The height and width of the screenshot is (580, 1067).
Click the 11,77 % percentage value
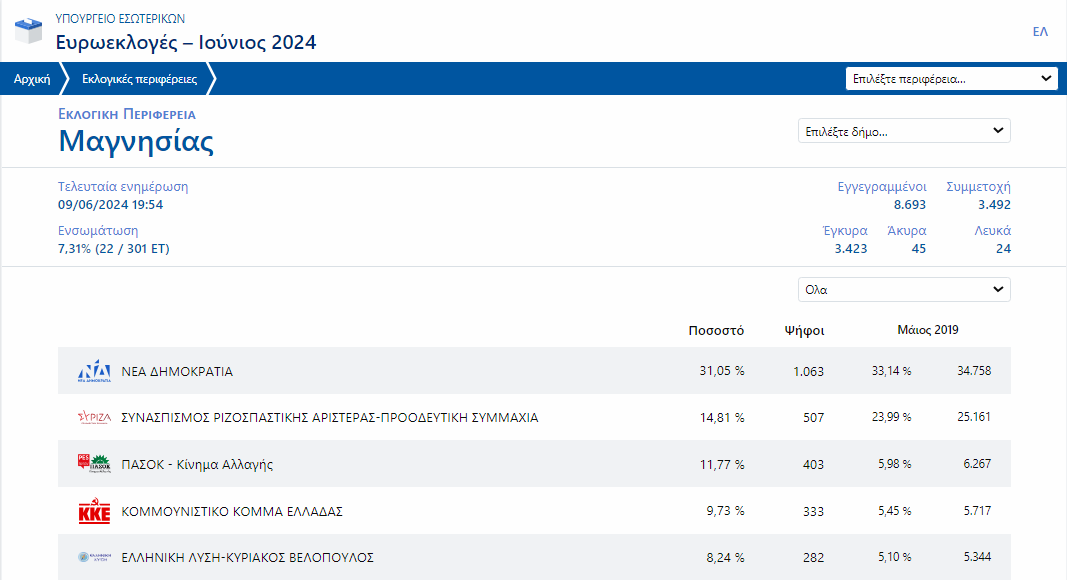coord(722,464)
